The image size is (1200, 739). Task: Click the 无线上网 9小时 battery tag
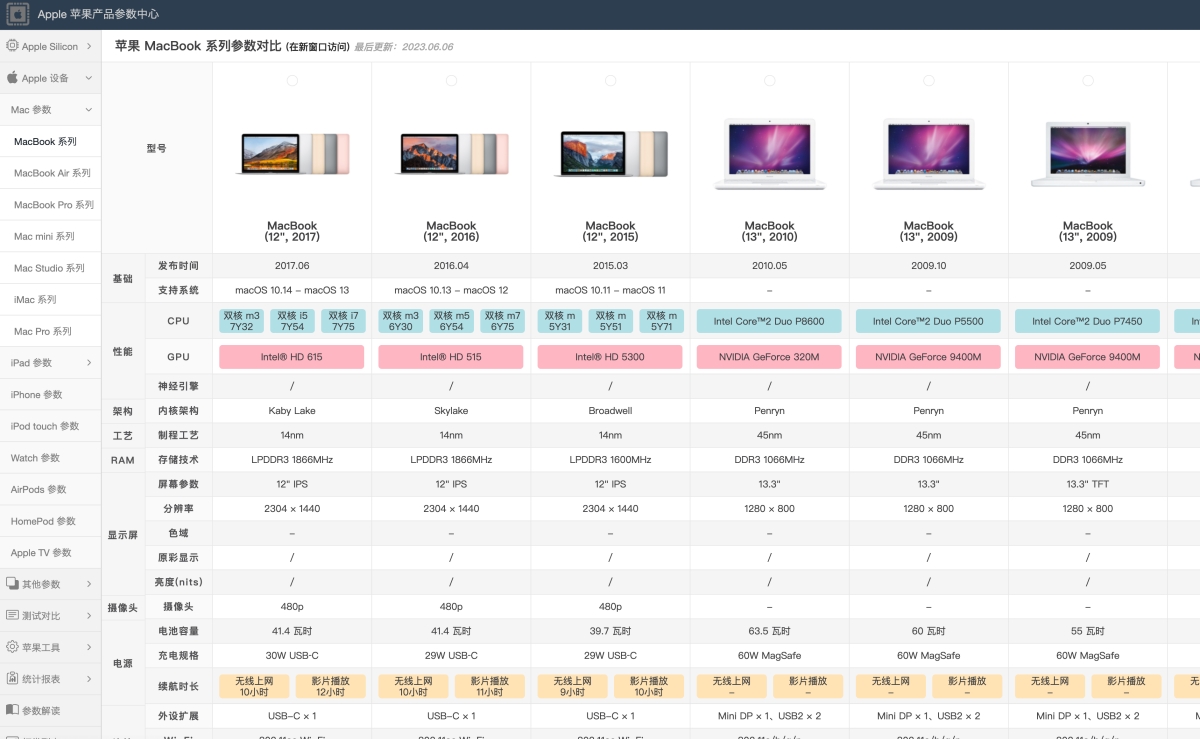coord(572,686)
